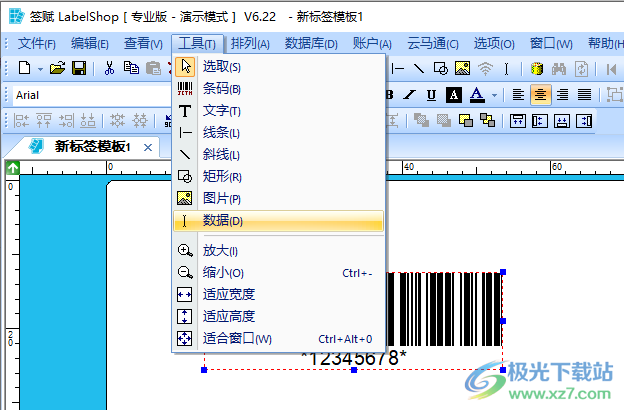Click the send to back icon

[488, 120]
